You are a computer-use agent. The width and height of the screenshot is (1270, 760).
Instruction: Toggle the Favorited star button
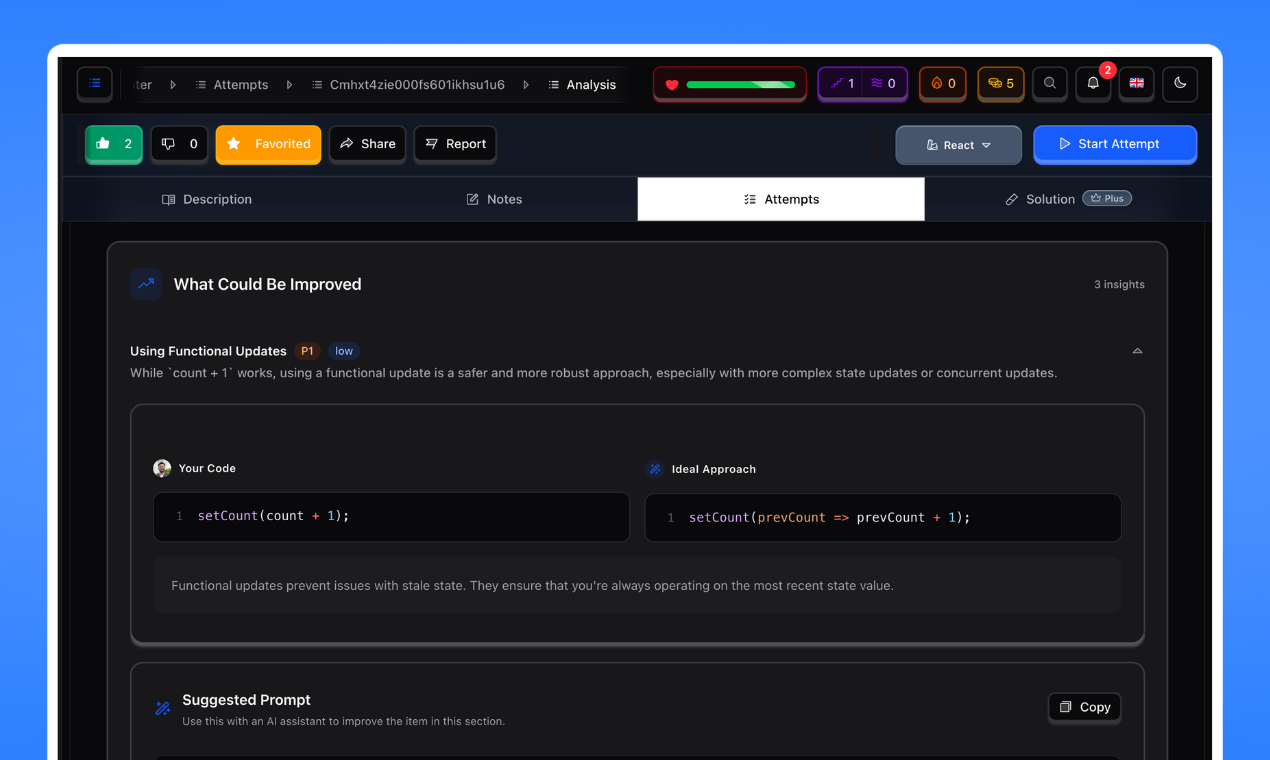point(268,144)
